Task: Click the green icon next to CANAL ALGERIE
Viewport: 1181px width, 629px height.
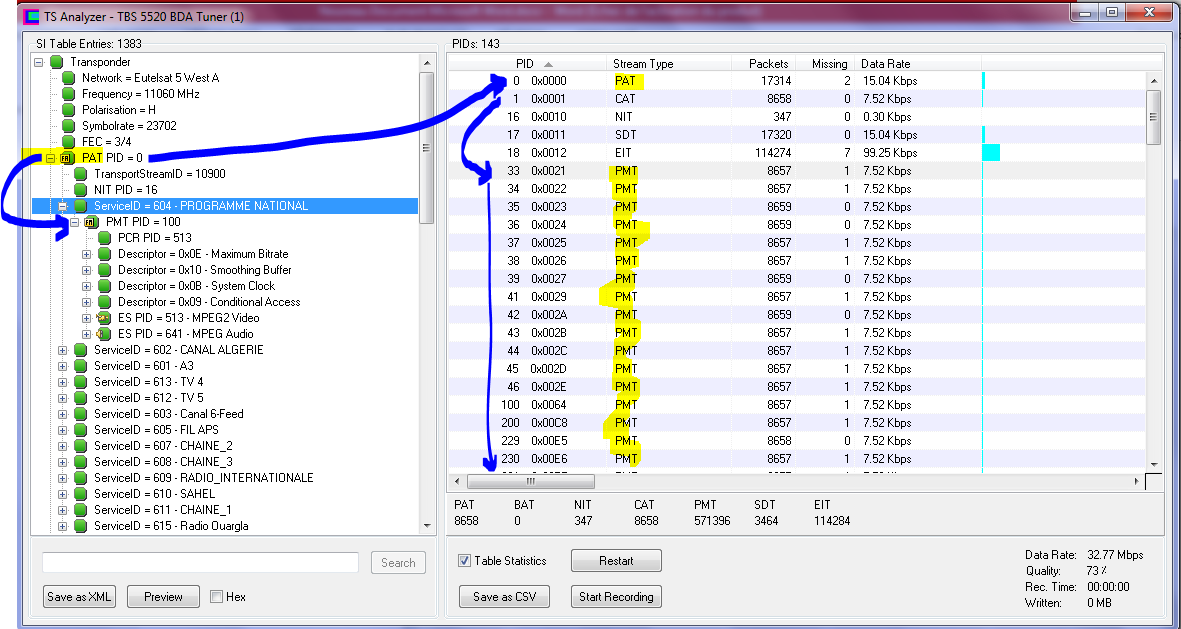Action: (81, 350)
